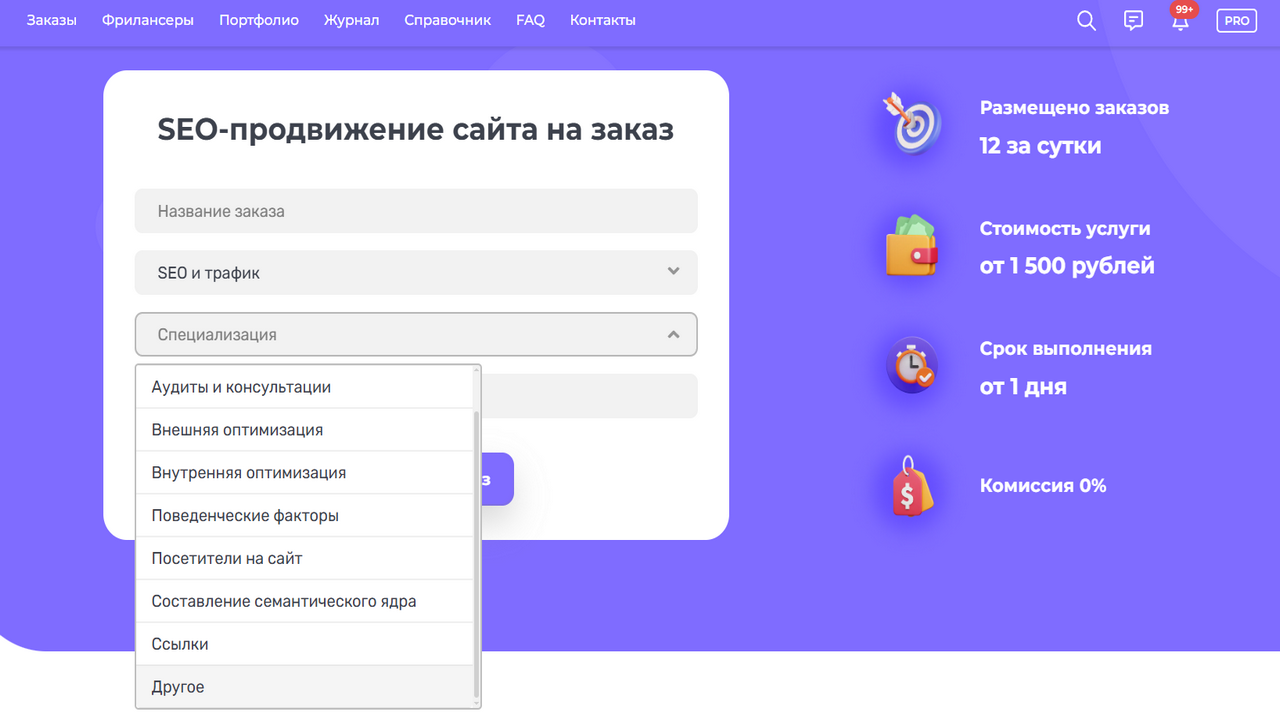Viewport: 1280px width, 720px height.
Task: Click the target with arrow icon
Action: pos(910,124)
